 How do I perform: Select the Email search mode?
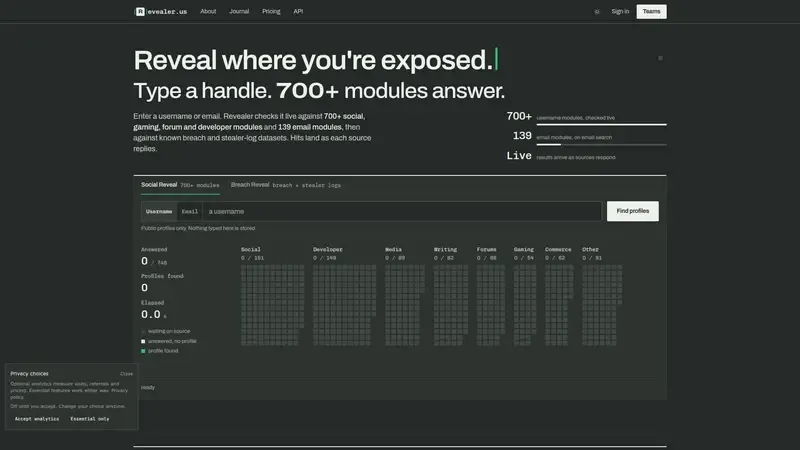[x=190, y=211]
